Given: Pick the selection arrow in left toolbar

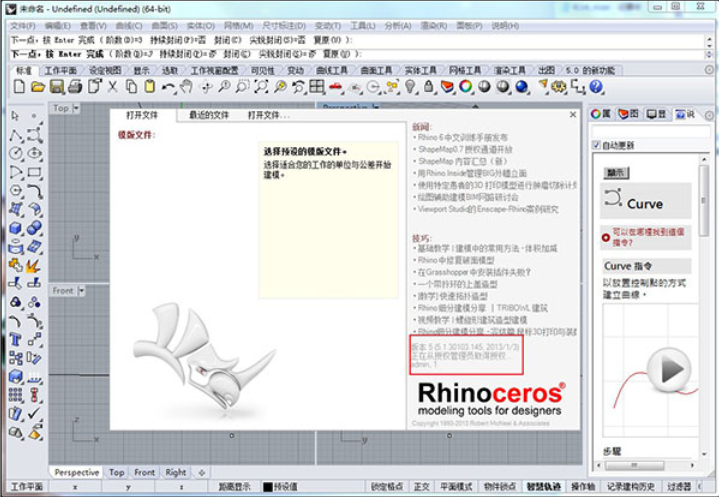Looking at the screenshot, I should point(16,116).
